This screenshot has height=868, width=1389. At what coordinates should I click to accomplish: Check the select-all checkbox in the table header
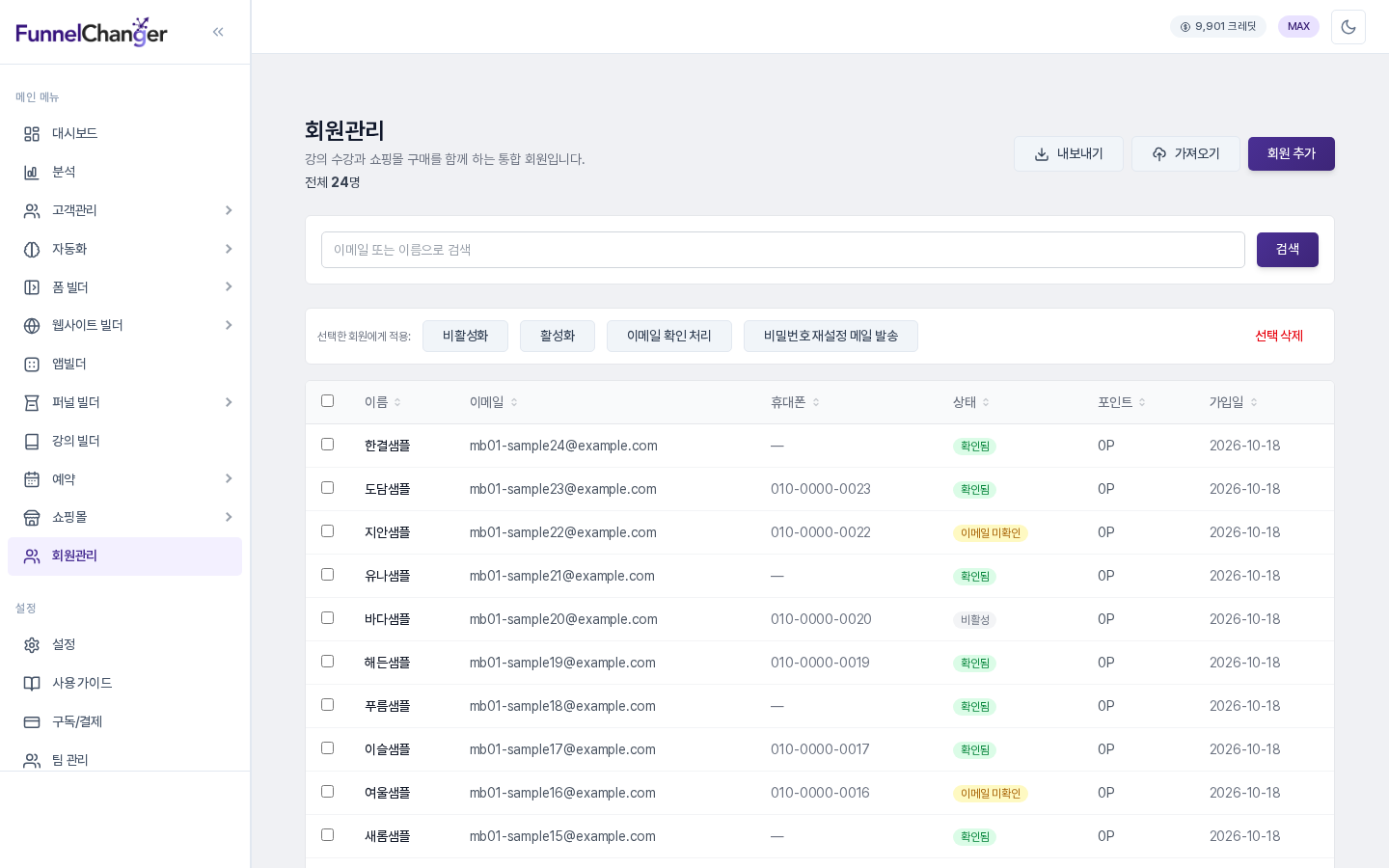pos(328,401)
